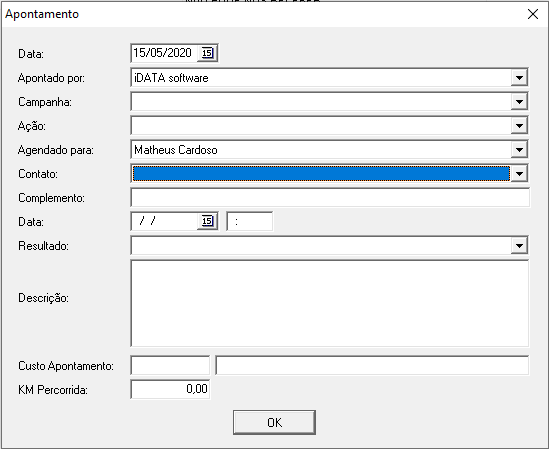Select the highlighted Contato combo box field
Image resolution: width=549 pixels, height=449 pixels.
point(321,174)
